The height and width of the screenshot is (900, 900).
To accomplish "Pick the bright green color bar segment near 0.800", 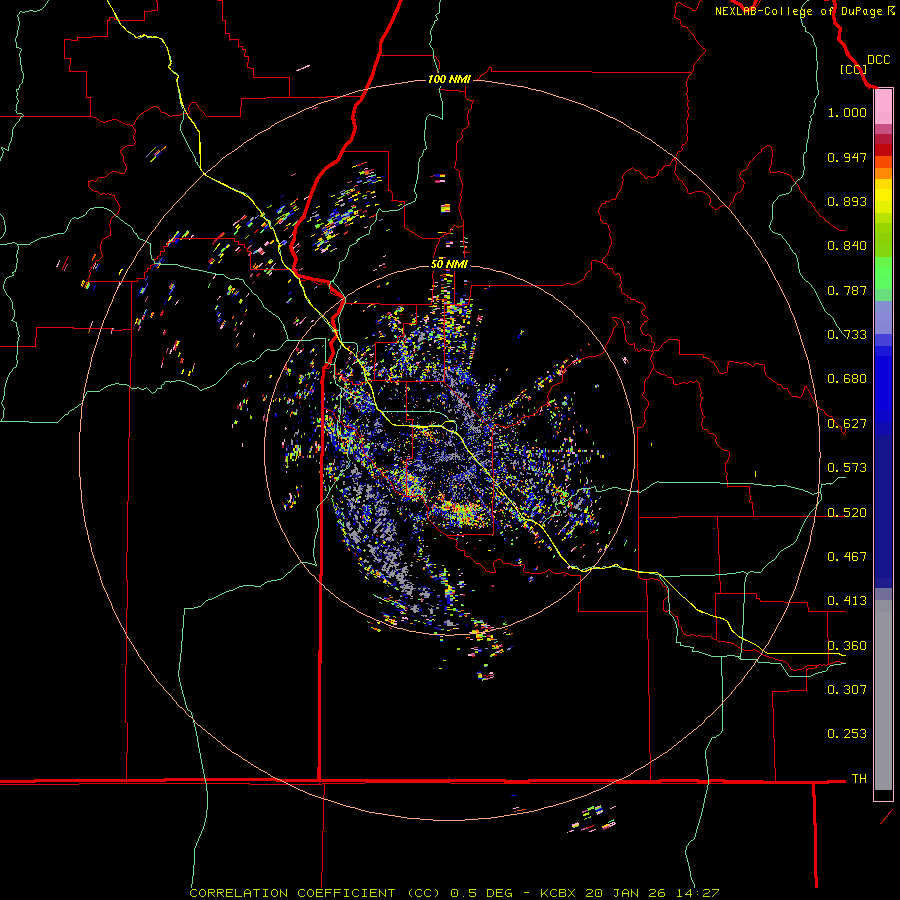I will point(883,273).
